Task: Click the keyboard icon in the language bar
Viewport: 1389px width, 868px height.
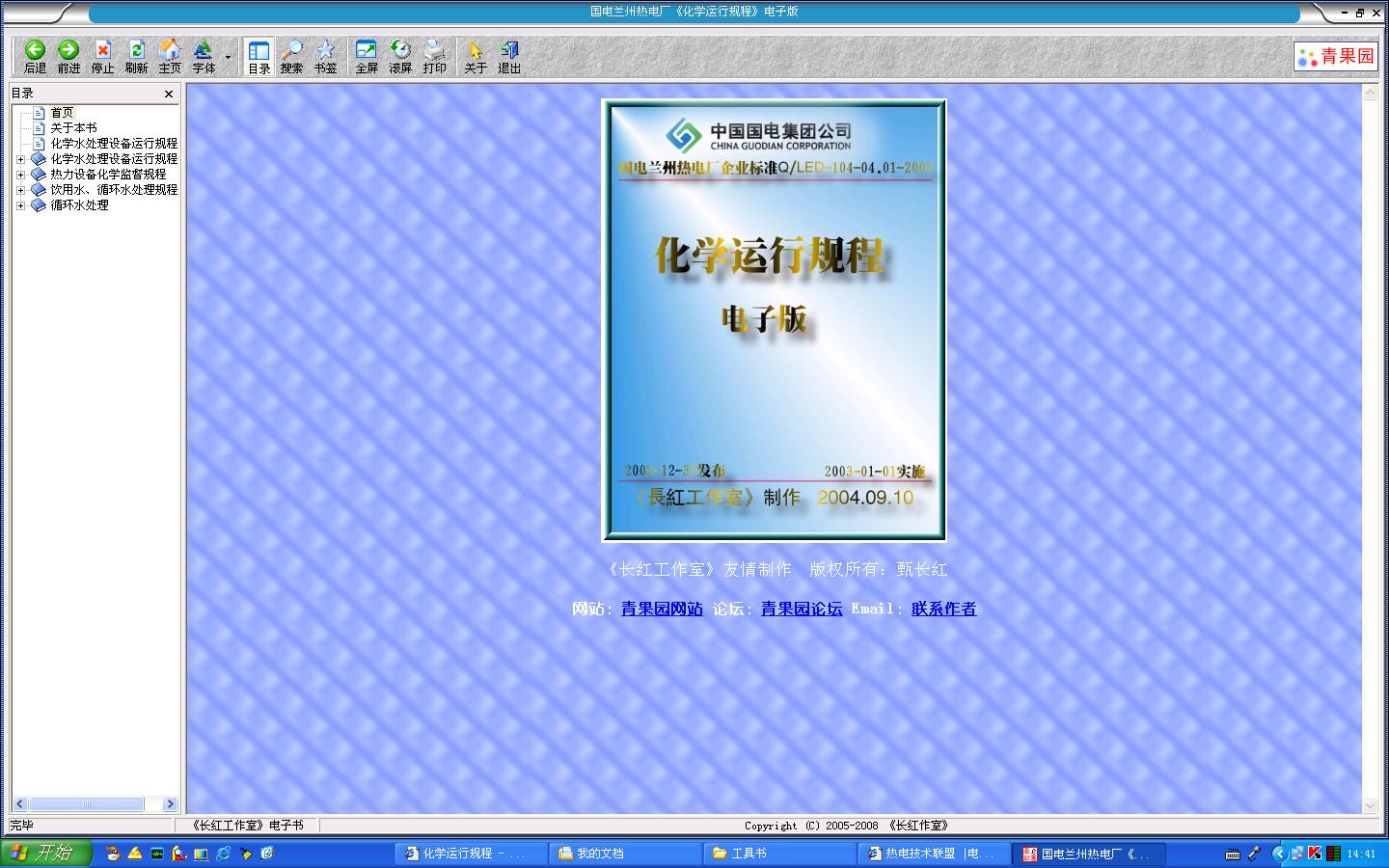Action: [1233, 854]
